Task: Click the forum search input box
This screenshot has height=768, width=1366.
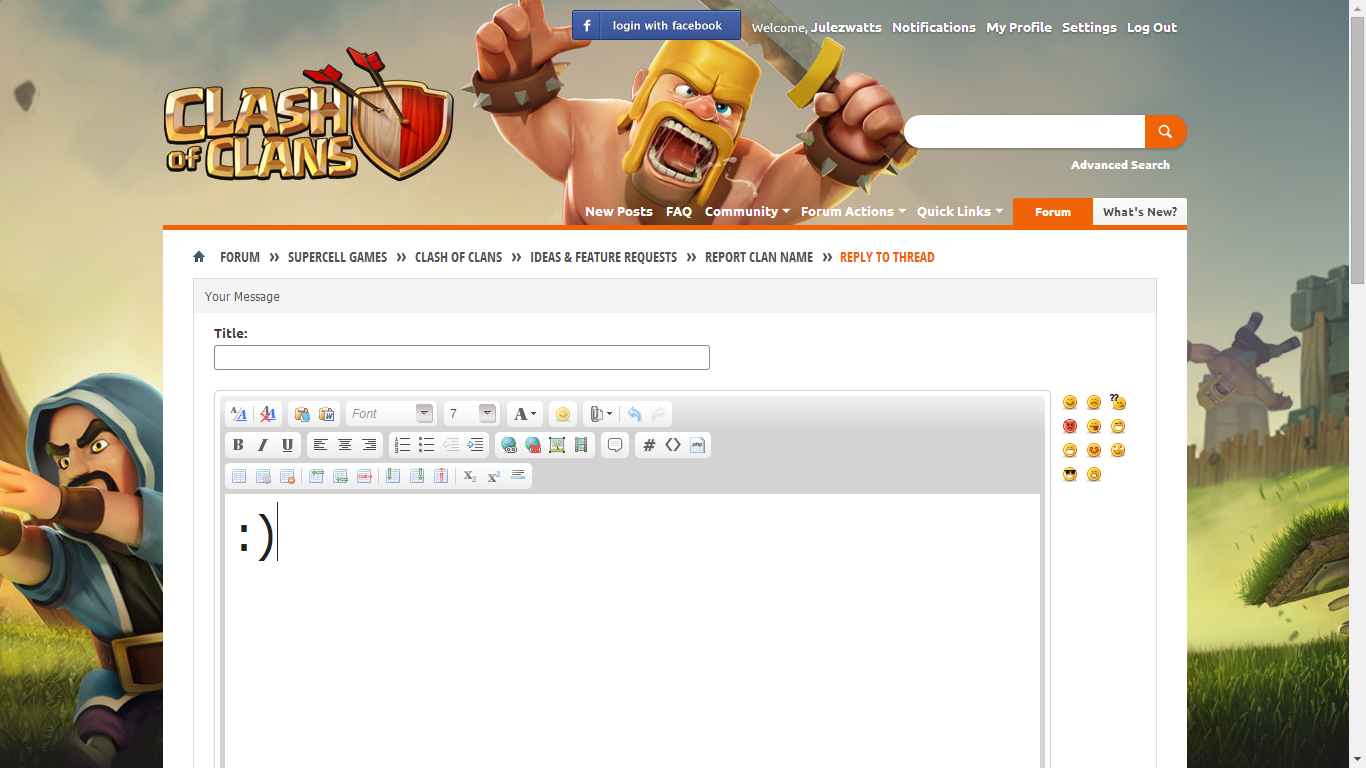Action: point(1025,131)
